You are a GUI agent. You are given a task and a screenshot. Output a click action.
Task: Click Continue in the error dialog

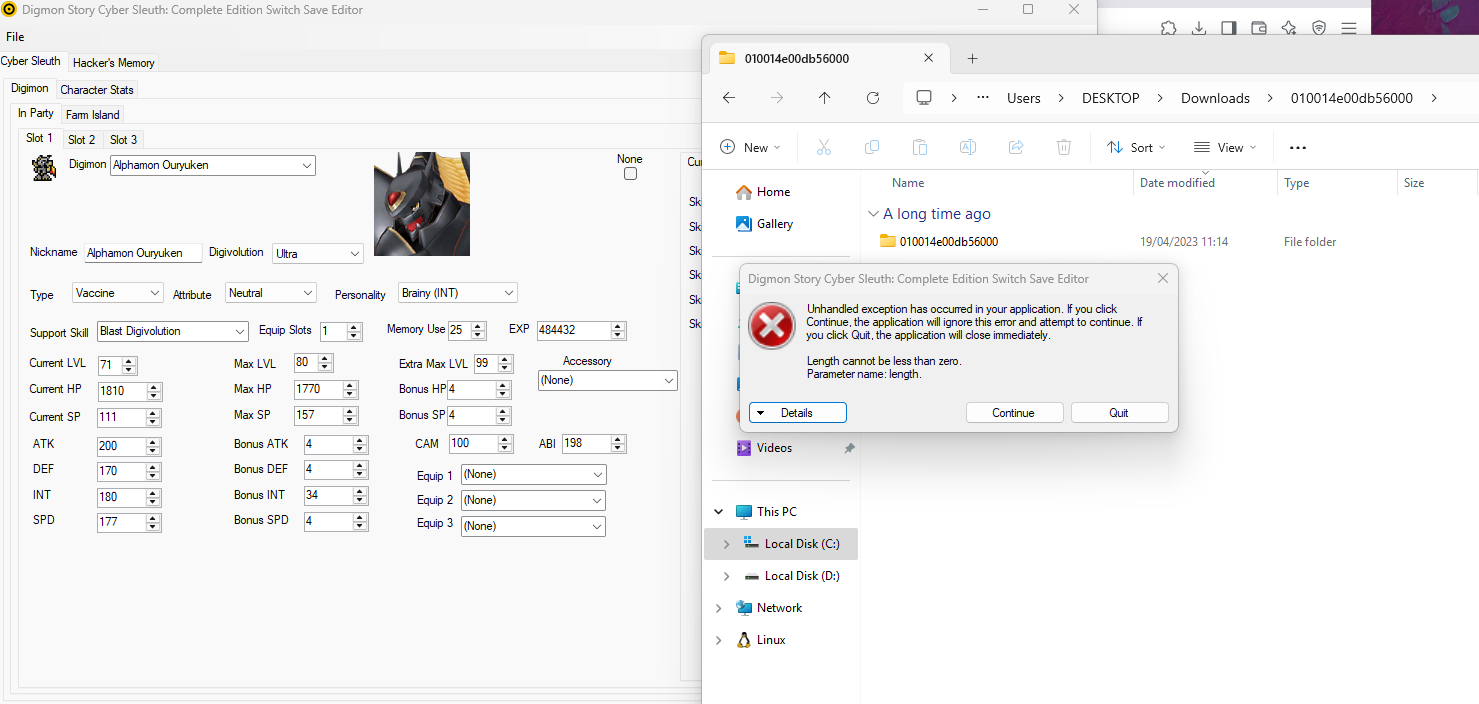[x=1013, y=413]
